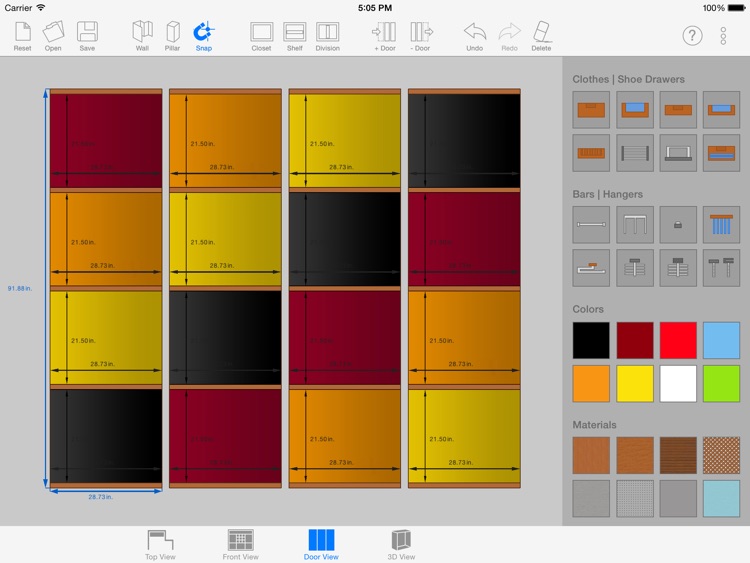The width and height of the screenshot is (750, 563).
Task: Switch to 3D View tab
Action: tap(401, 545)
